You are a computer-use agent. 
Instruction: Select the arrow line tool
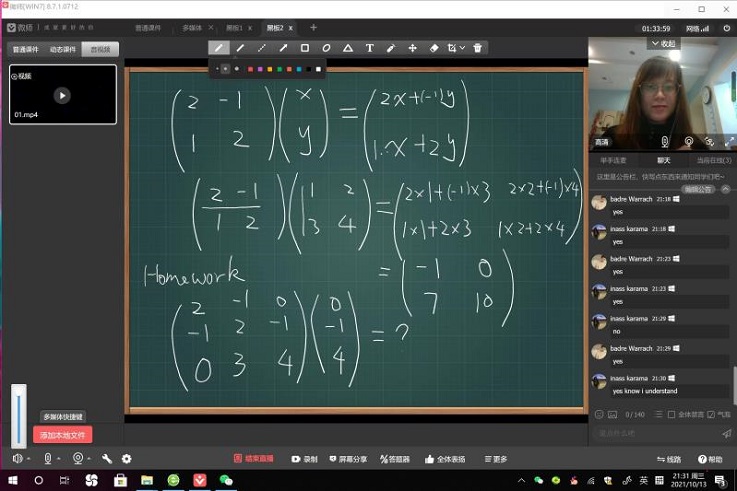point(283,48)
